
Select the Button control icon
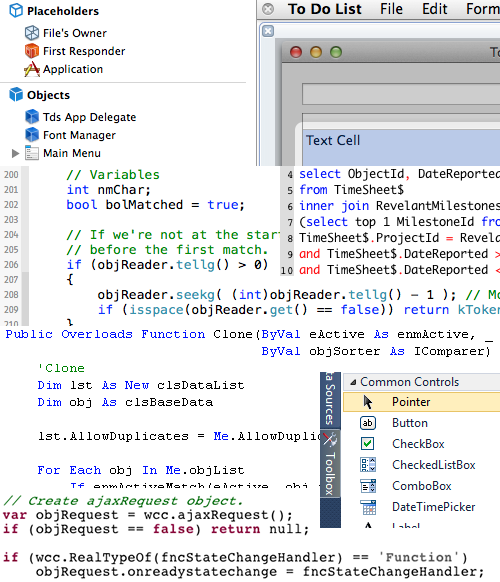[x=368, y=423]
